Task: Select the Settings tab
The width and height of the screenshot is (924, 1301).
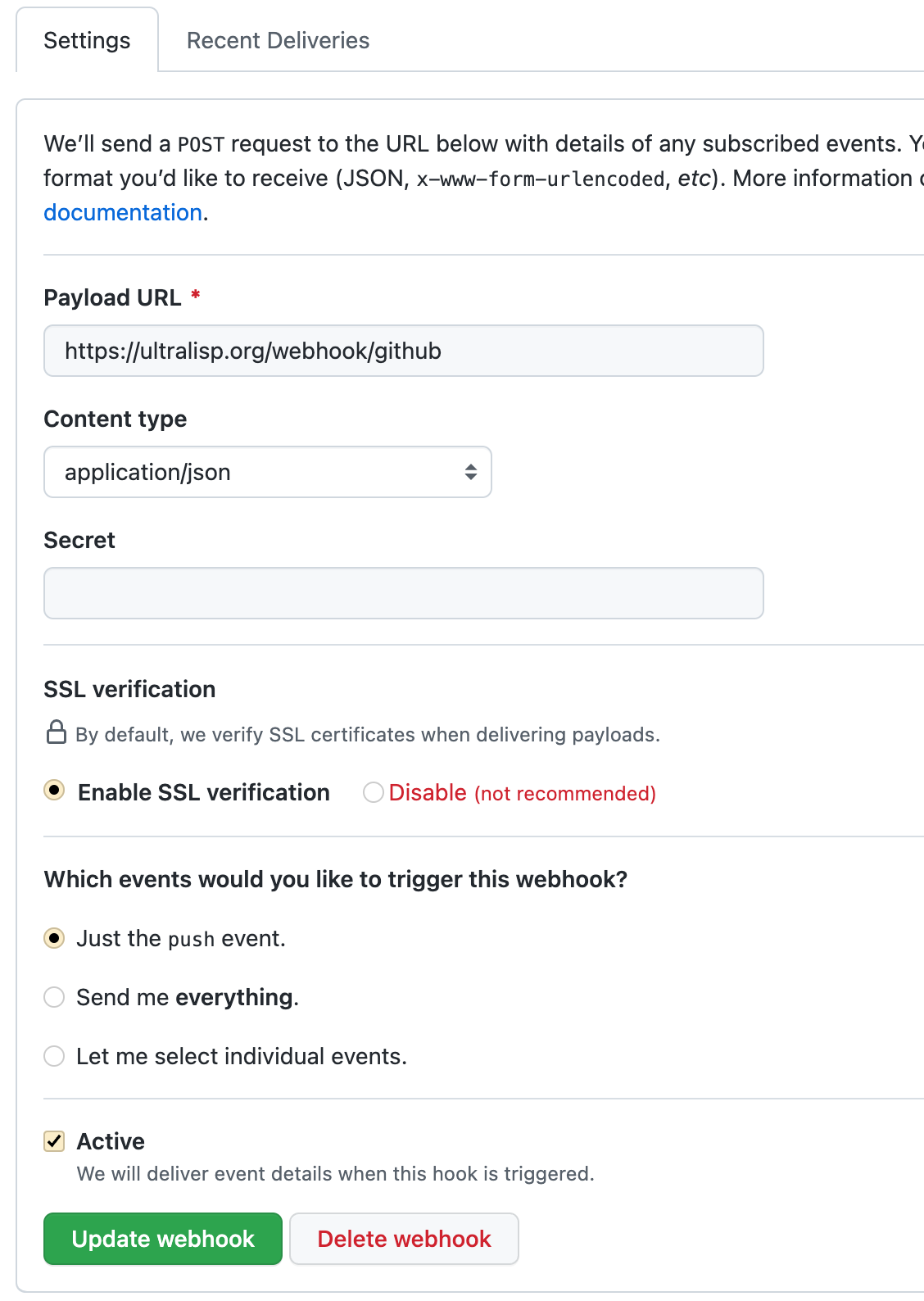Action: [x=87, y=39]
